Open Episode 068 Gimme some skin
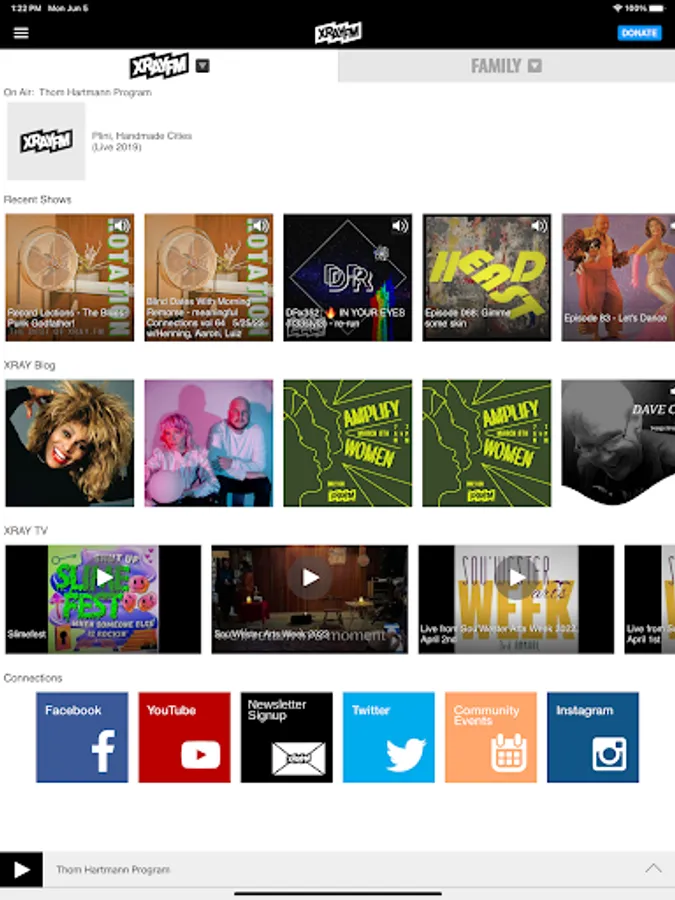Screen dimensions: 675x900 coord(487,277)
